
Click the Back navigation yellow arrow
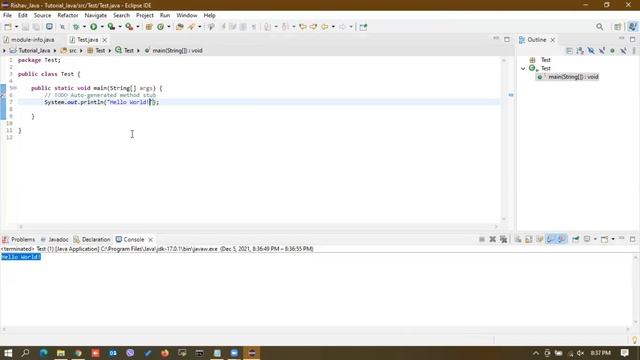tap(324, 27)
